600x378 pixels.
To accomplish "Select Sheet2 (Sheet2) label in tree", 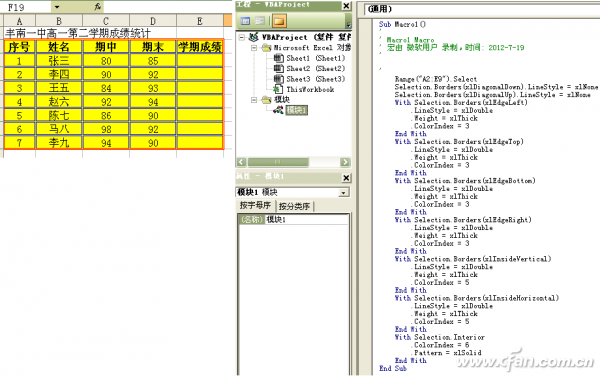I will pyautogui.click(x=316, y=68).
